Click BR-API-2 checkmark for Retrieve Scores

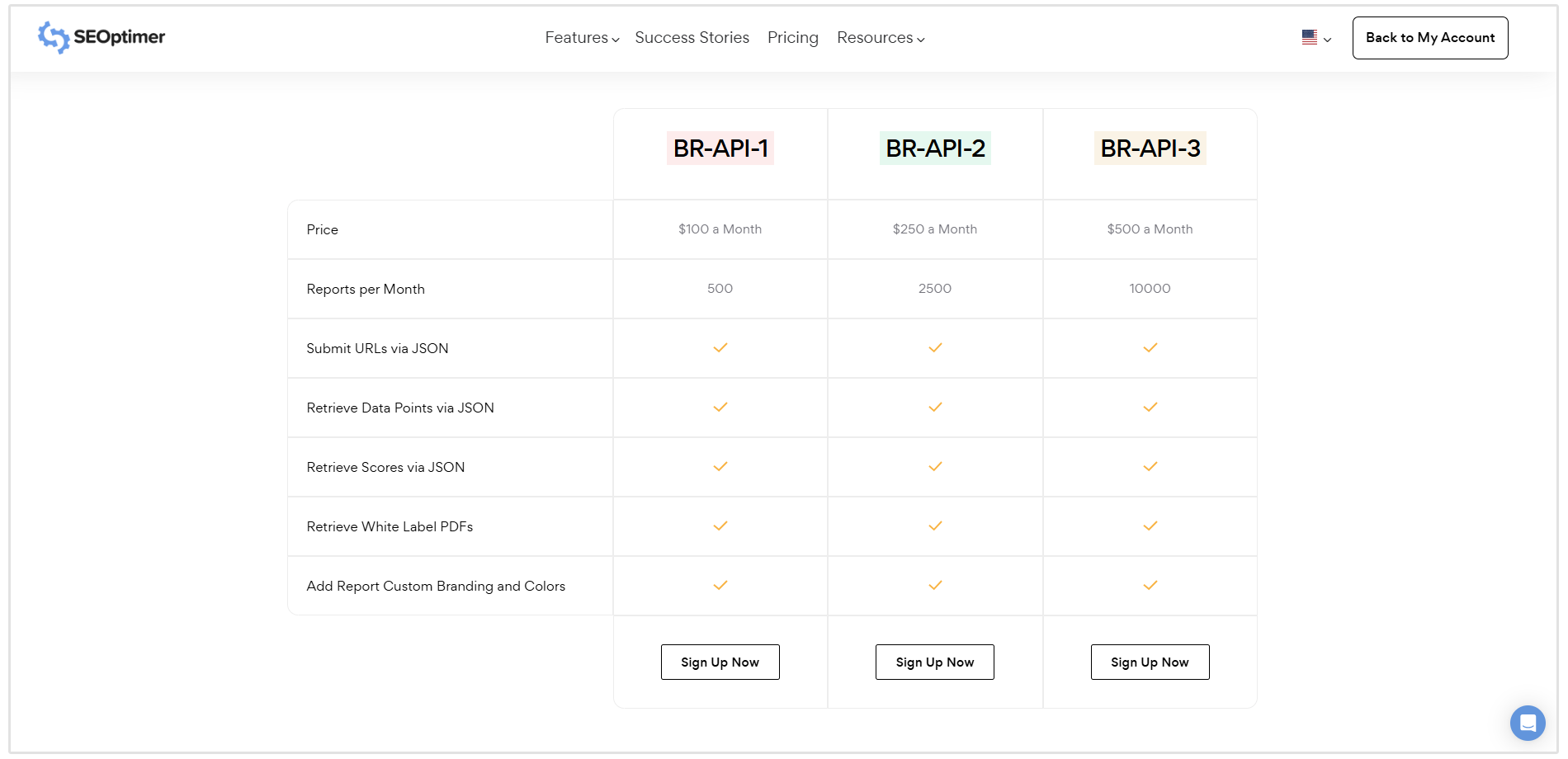[x=935, y=467]
